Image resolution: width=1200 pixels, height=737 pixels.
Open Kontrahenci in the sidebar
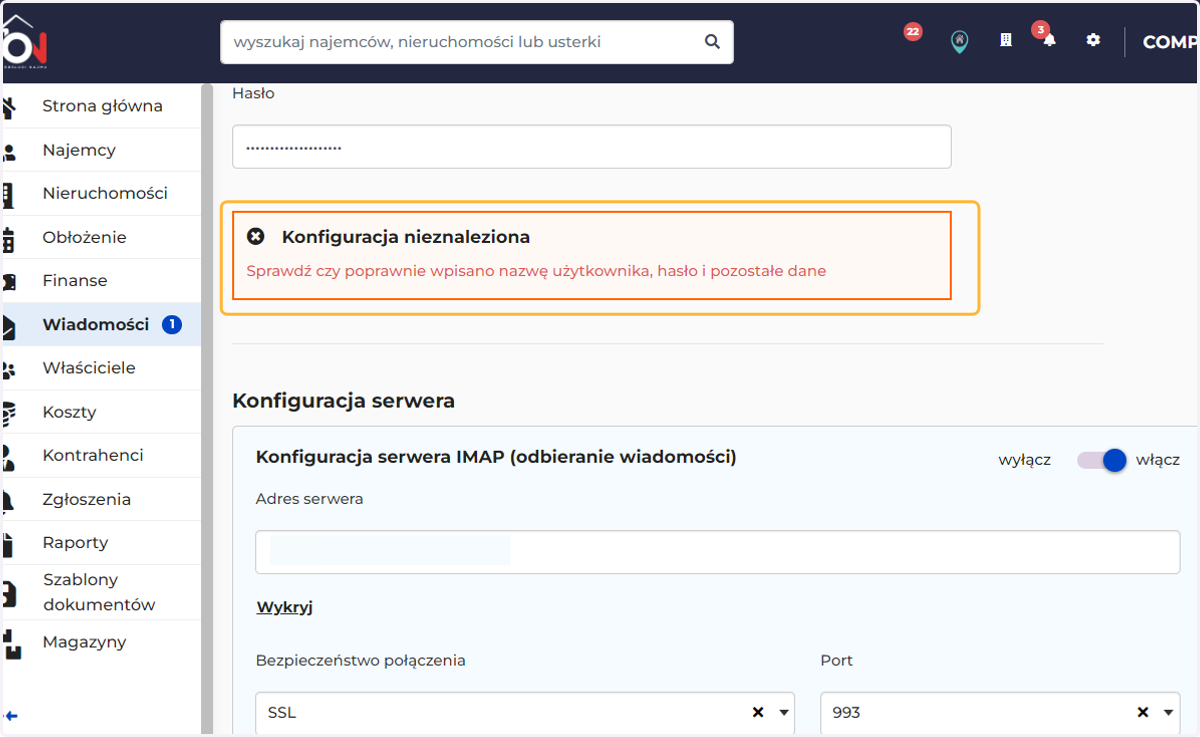tap(93, 455)
